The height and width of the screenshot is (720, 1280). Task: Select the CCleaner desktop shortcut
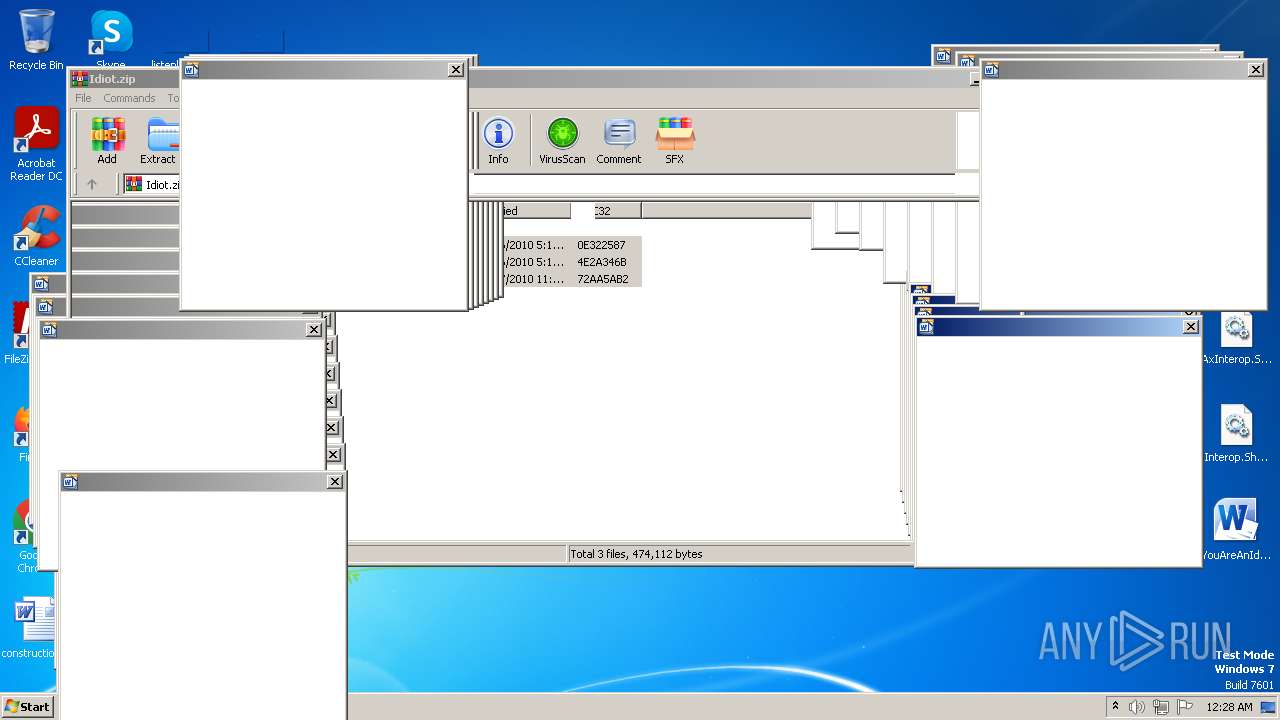pyautogui.click(x=36, y=236)
